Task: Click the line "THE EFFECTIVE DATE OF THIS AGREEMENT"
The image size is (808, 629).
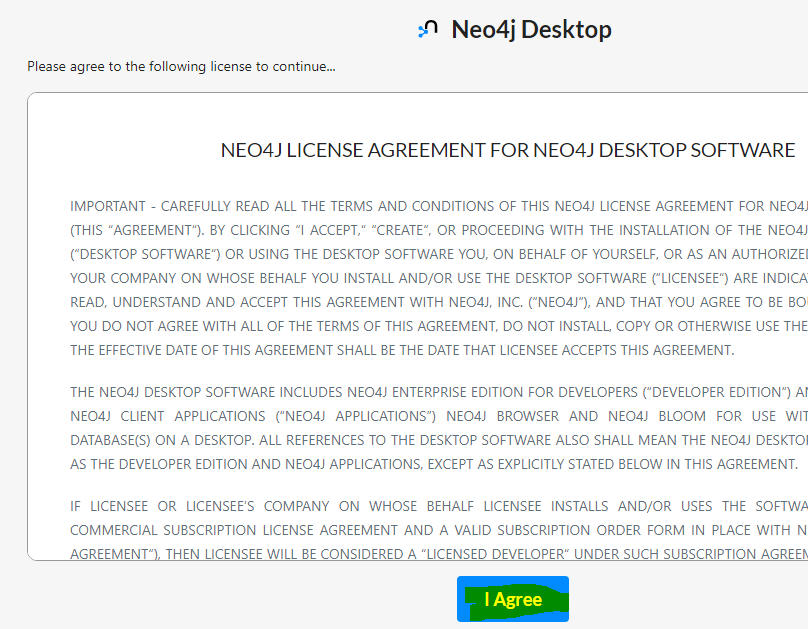Action: pos(402,350)
